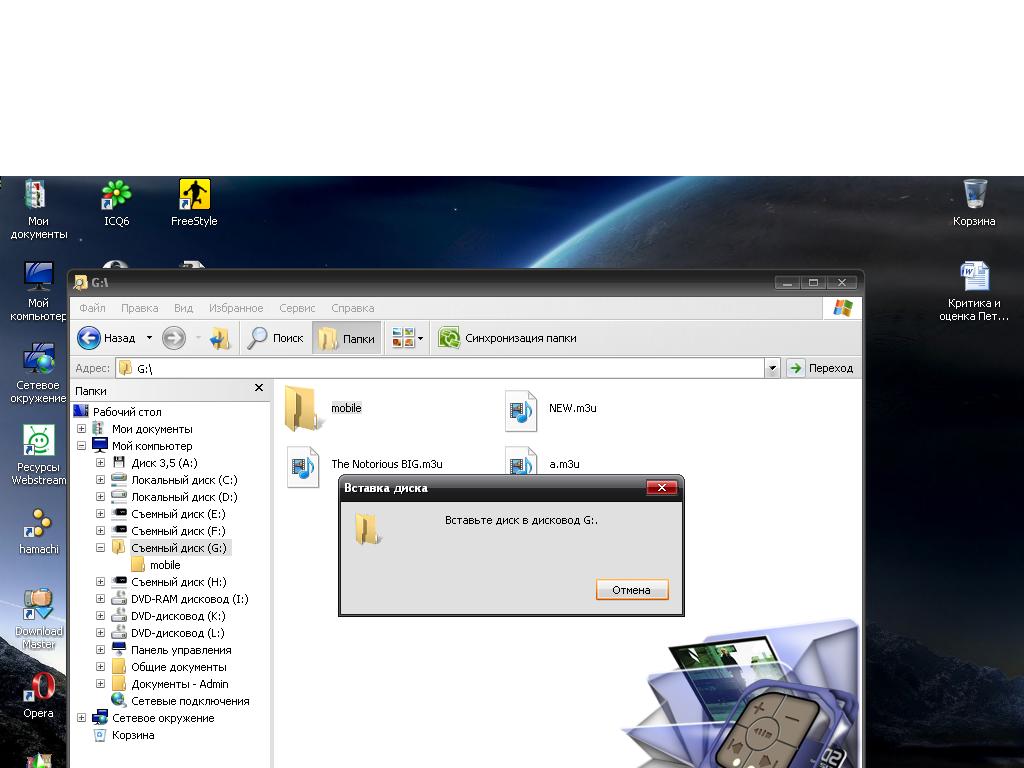Expand Local Disk (C:) tree node

[100, 480]
